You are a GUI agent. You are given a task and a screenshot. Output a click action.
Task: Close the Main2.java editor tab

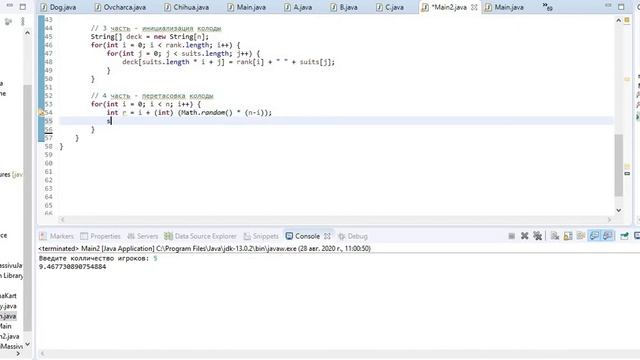tap(474, 7)
